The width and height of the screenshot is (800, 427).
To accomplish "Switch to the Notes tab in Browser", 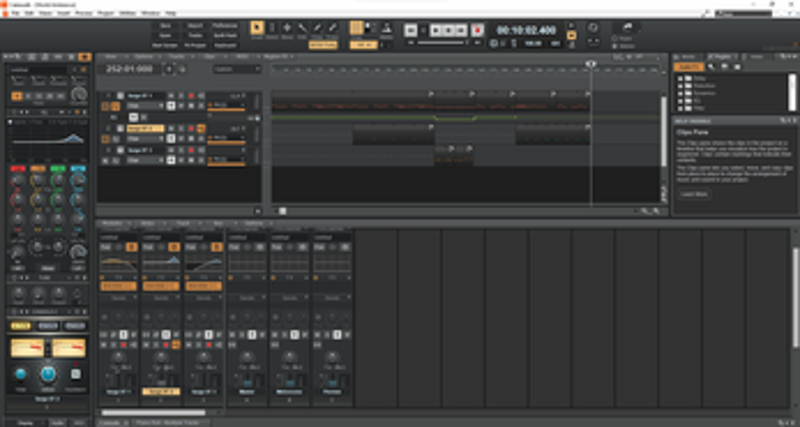I will [755, 57].
